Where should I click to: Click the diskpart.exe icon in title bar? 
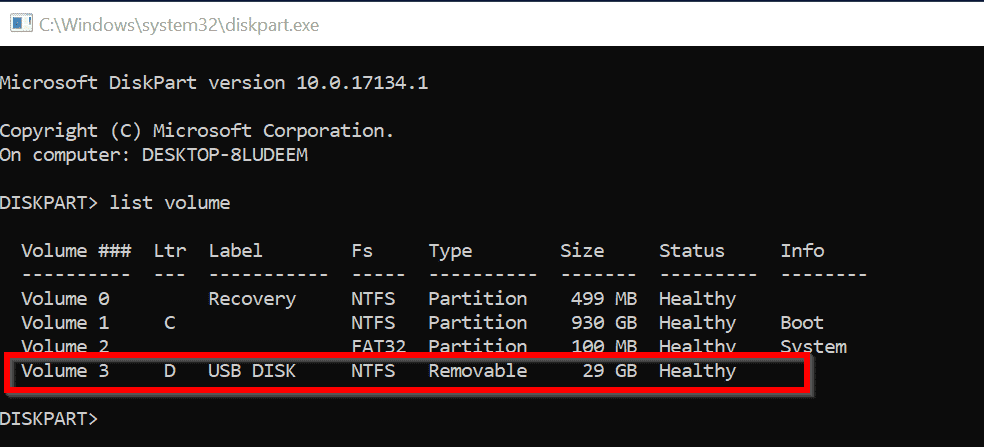point(21,23)
